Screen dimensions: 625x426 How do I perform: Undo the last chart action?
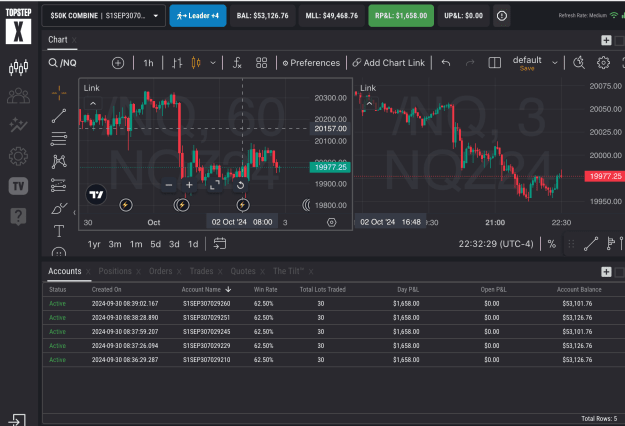tap(446, 63)
